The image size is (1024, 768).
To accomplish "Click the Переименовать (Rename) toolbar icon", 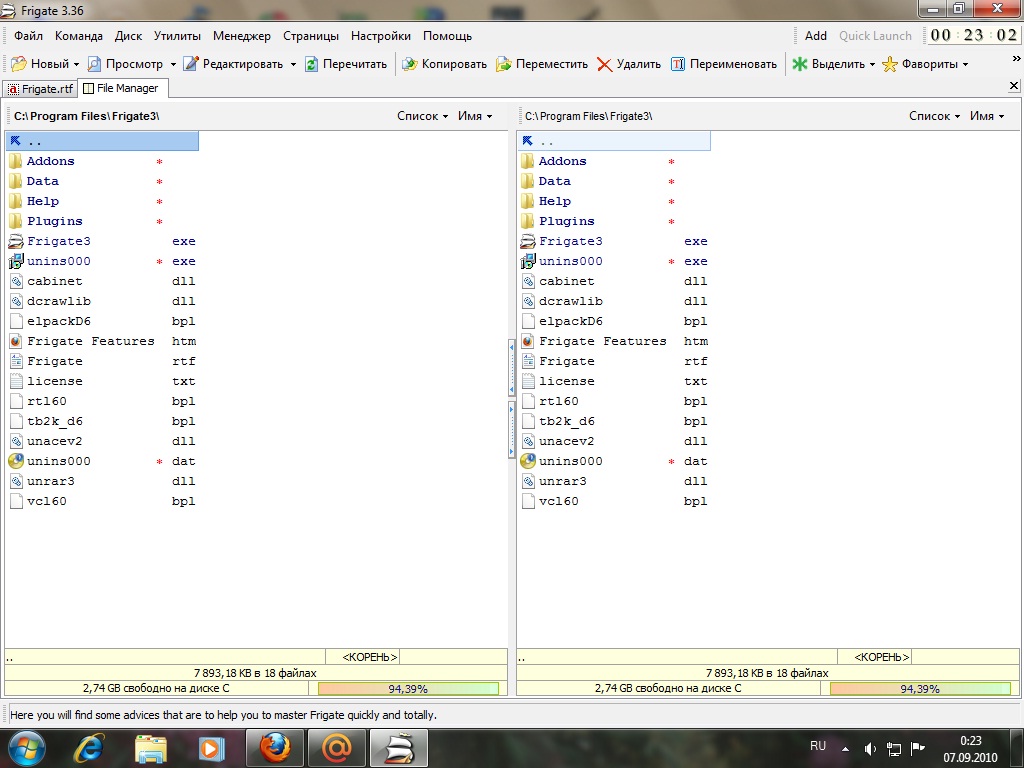I will click(x=678, y=64).
